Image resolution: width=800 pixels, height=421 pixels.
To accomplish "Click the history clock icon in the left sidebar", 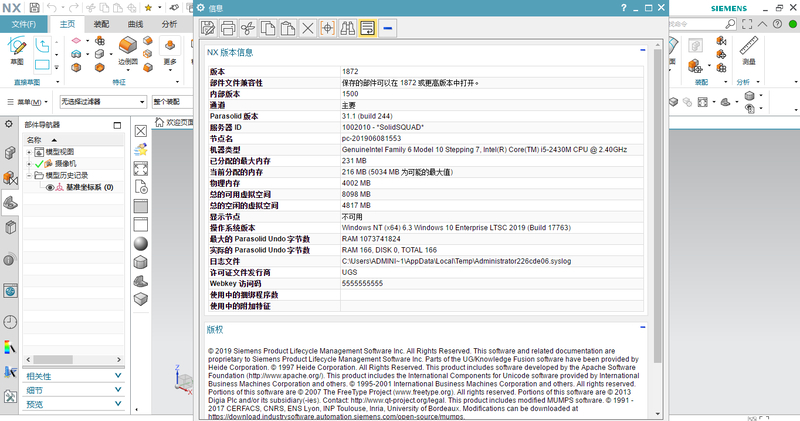I will pyautogui.click(x=10, y=321).
